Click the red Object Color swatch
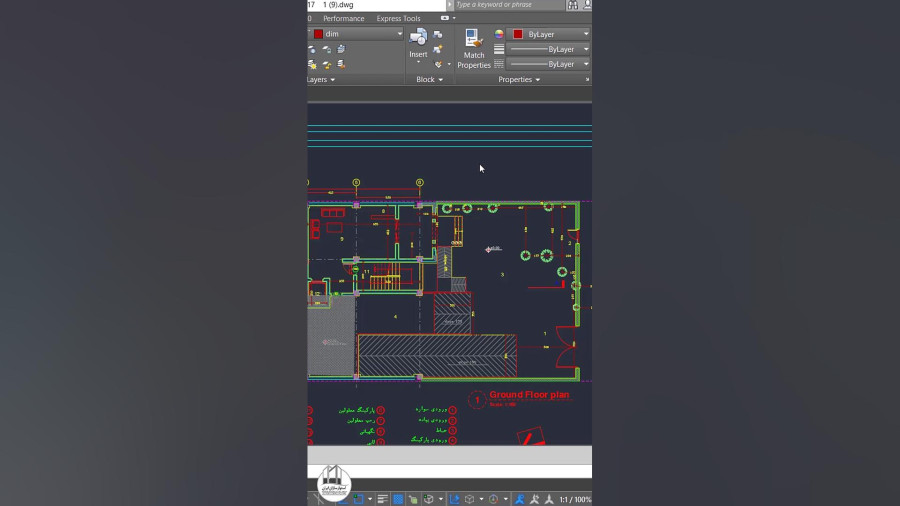 click(518, 34)
